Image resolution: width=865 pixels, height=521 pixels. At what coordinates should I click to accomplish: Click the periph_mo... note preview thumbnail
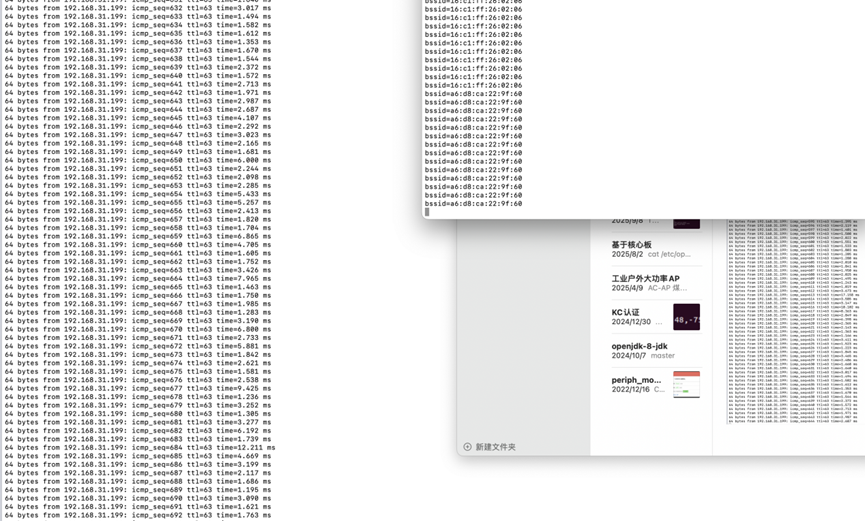pos(686,384)
